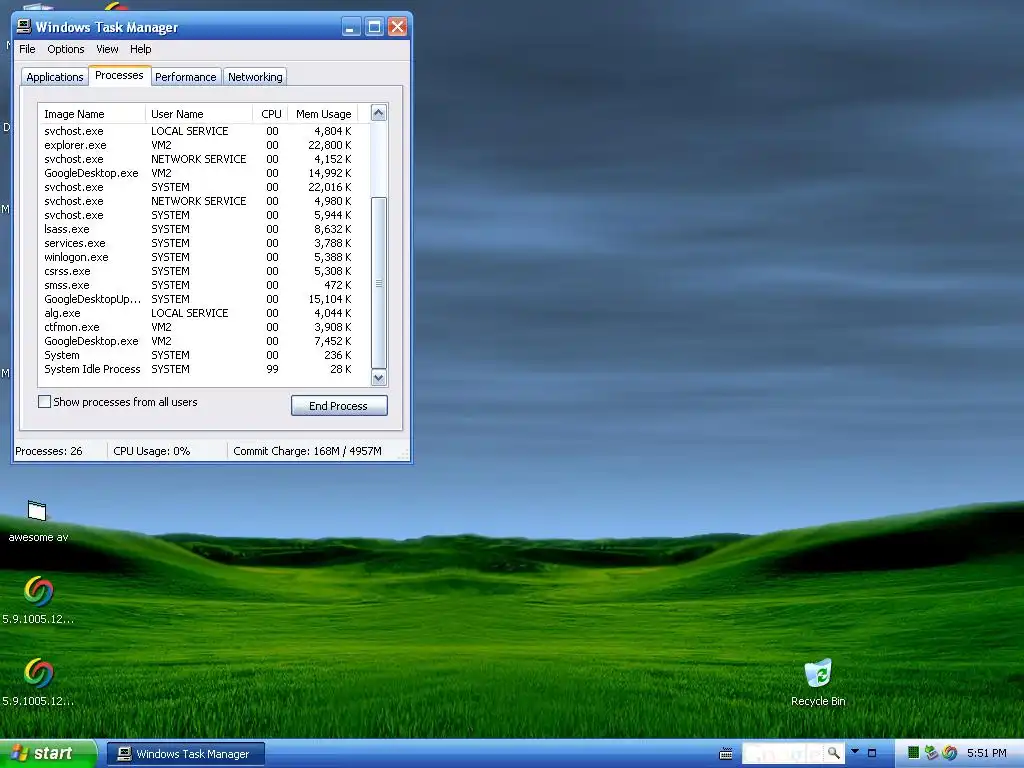Enable Show processes from all users
Screen dimensions: 1024x768
coord(44,402)
